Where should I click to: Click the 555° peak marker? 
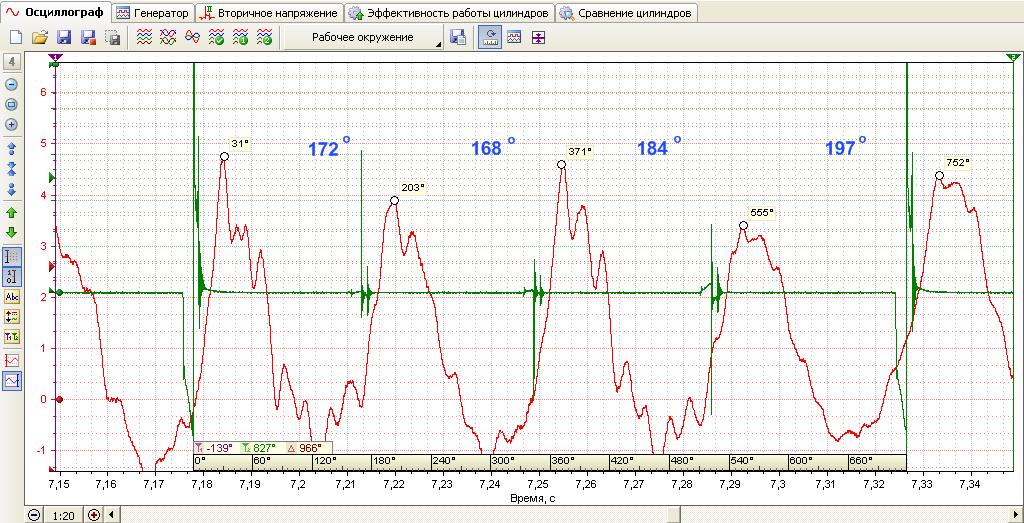pyautogui.click(x=743, y=225)
